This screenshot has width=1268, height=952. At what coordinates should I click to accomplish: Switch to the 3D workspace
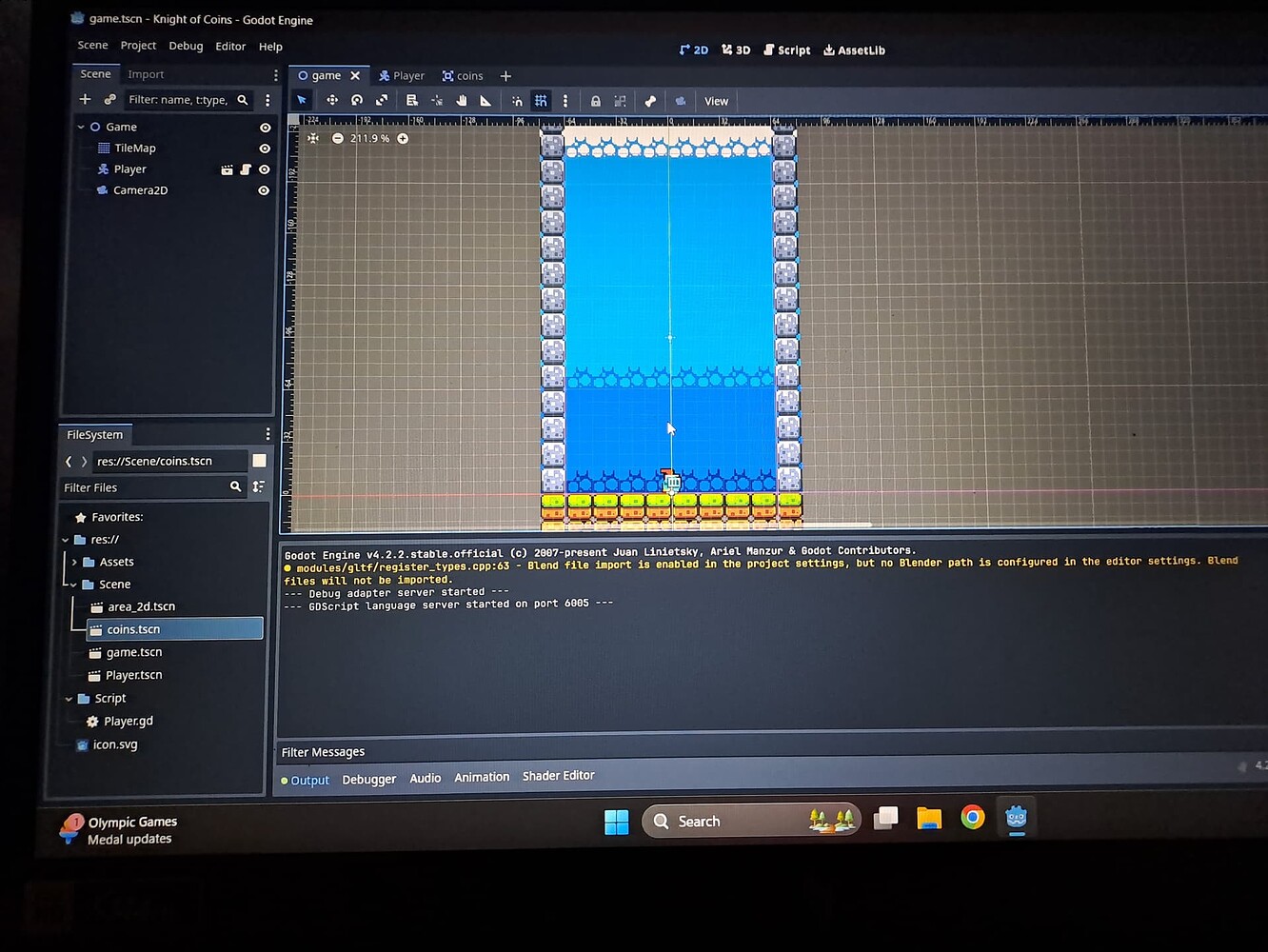tap(736, 50)
